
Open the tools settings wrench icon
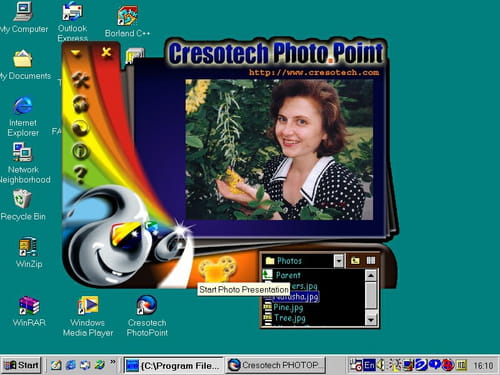point(81,80)
